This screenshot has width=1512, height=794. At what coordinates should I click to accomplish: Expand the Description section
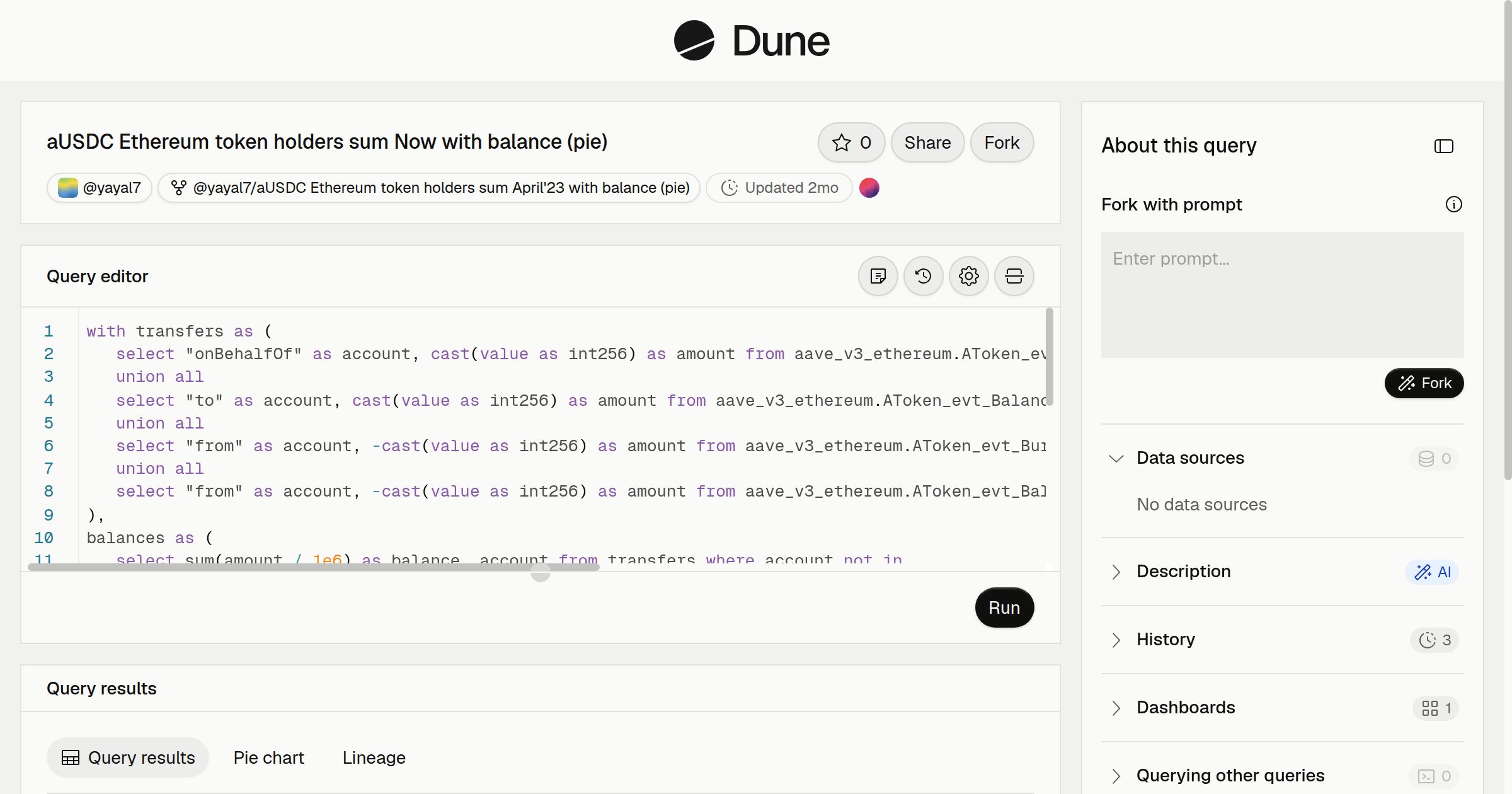point(1116,572)
